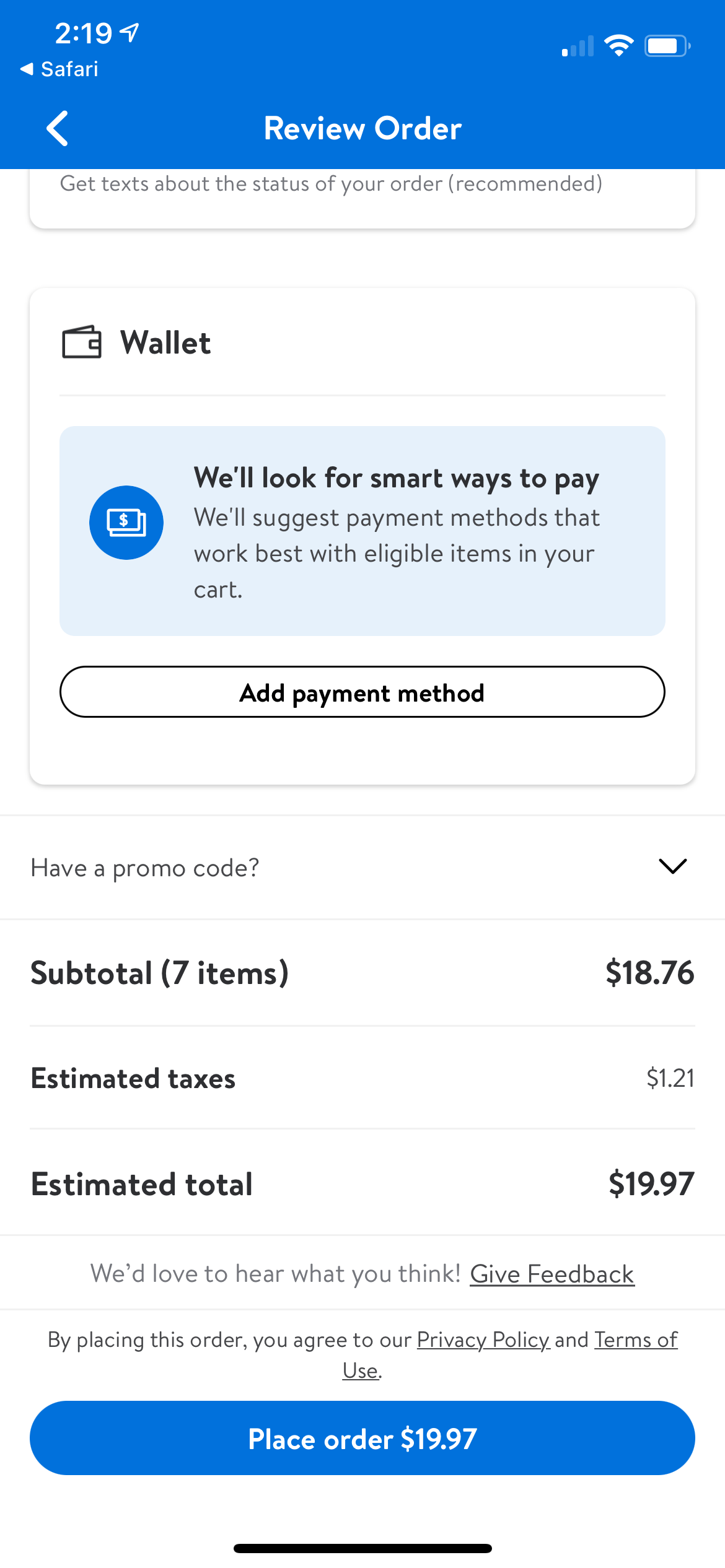Tap the Wallet icon

tap(81, 342)
